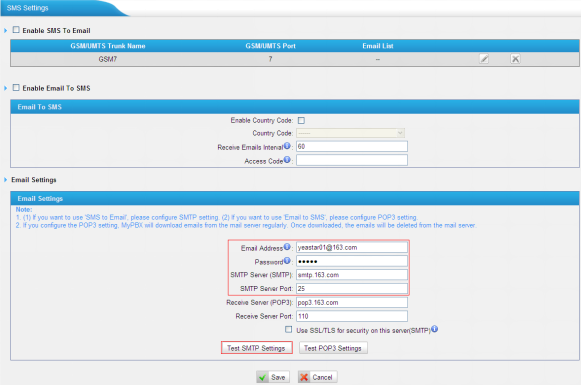The height and width of the screenshot is (385, 581).
Task: Edit the GSM7 trunk row
Action: pos(484,59)
